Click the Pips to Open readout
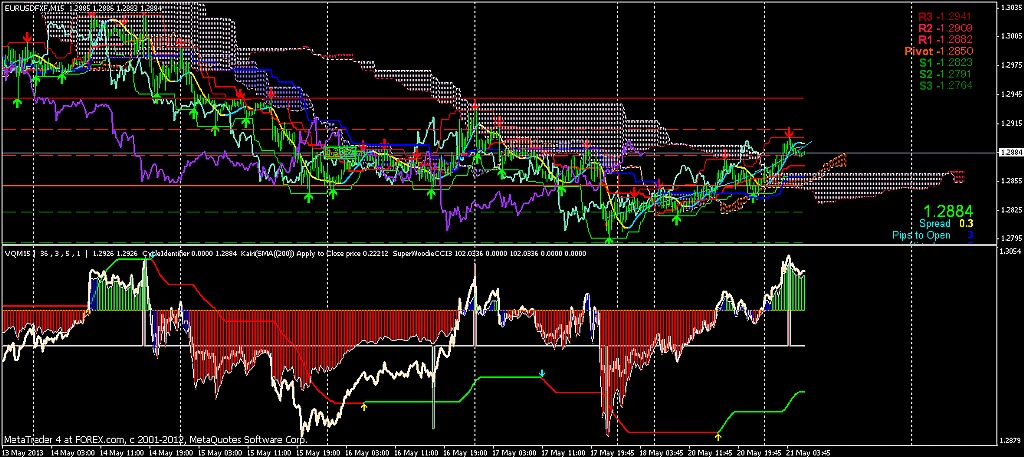The width and height of the screenshot is (1024, 457). 934,235
